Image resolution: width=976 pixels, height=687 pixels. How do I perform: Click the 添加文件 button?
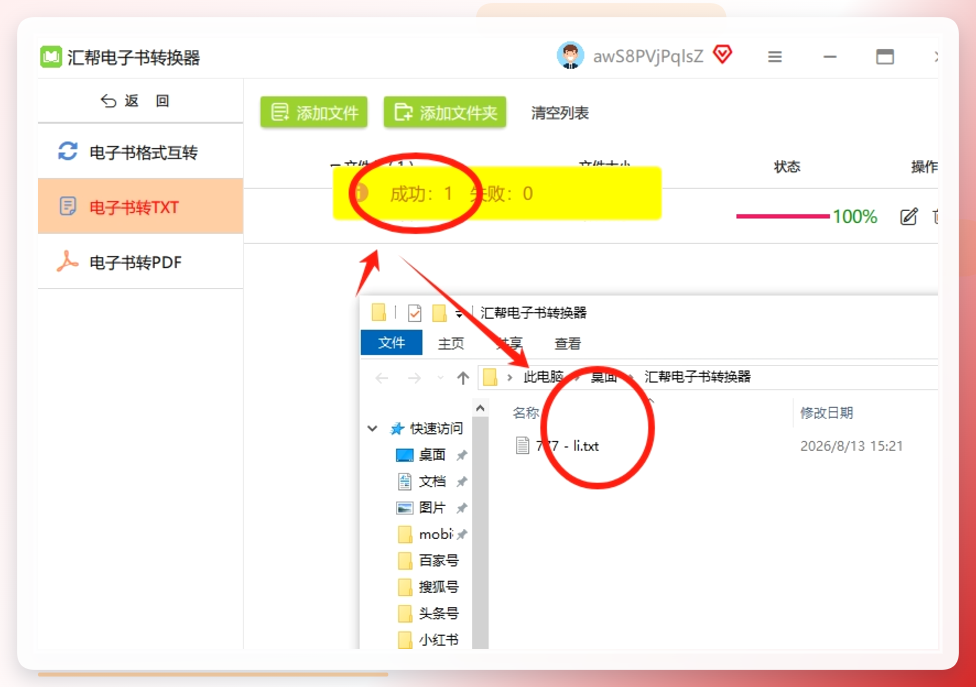[x=314, y=112]
